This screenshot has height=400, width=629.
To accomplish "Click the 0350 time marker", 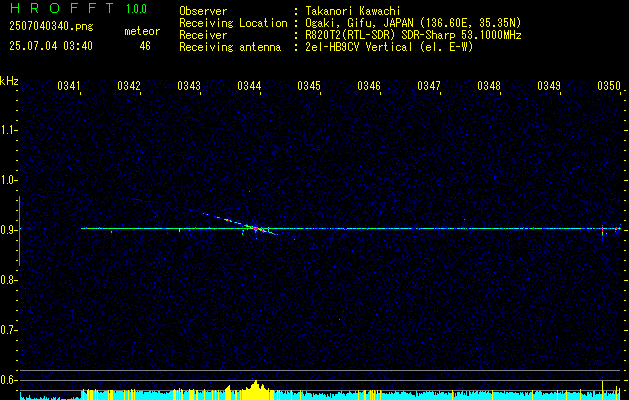I will point(609,86).
